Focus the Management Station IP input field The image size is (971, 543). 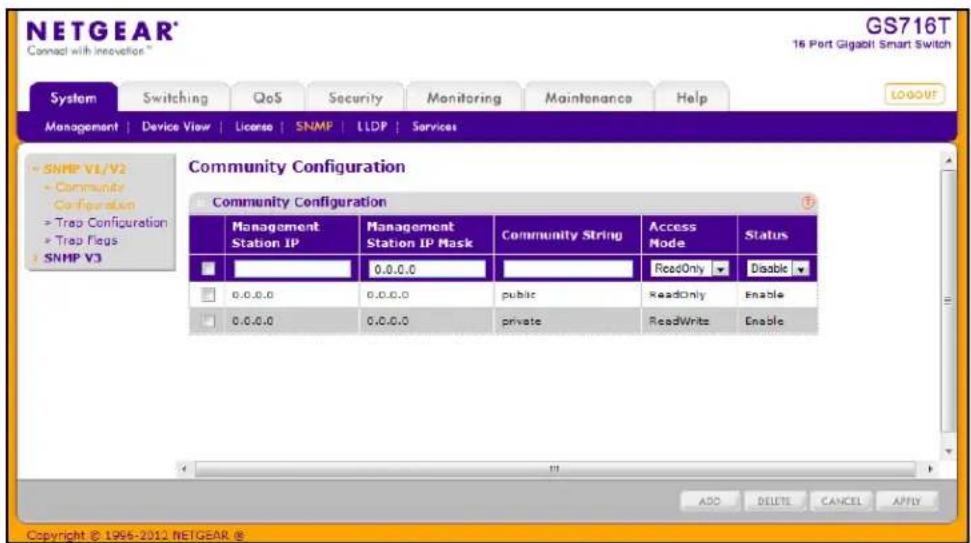(x=292, y=269)
